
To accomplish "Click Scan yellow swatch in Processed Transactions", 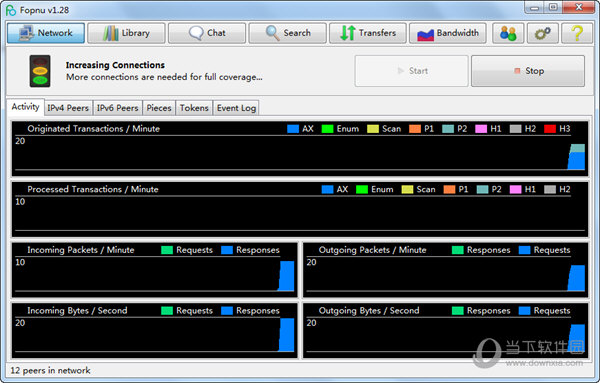I will (x=407, y=189).
